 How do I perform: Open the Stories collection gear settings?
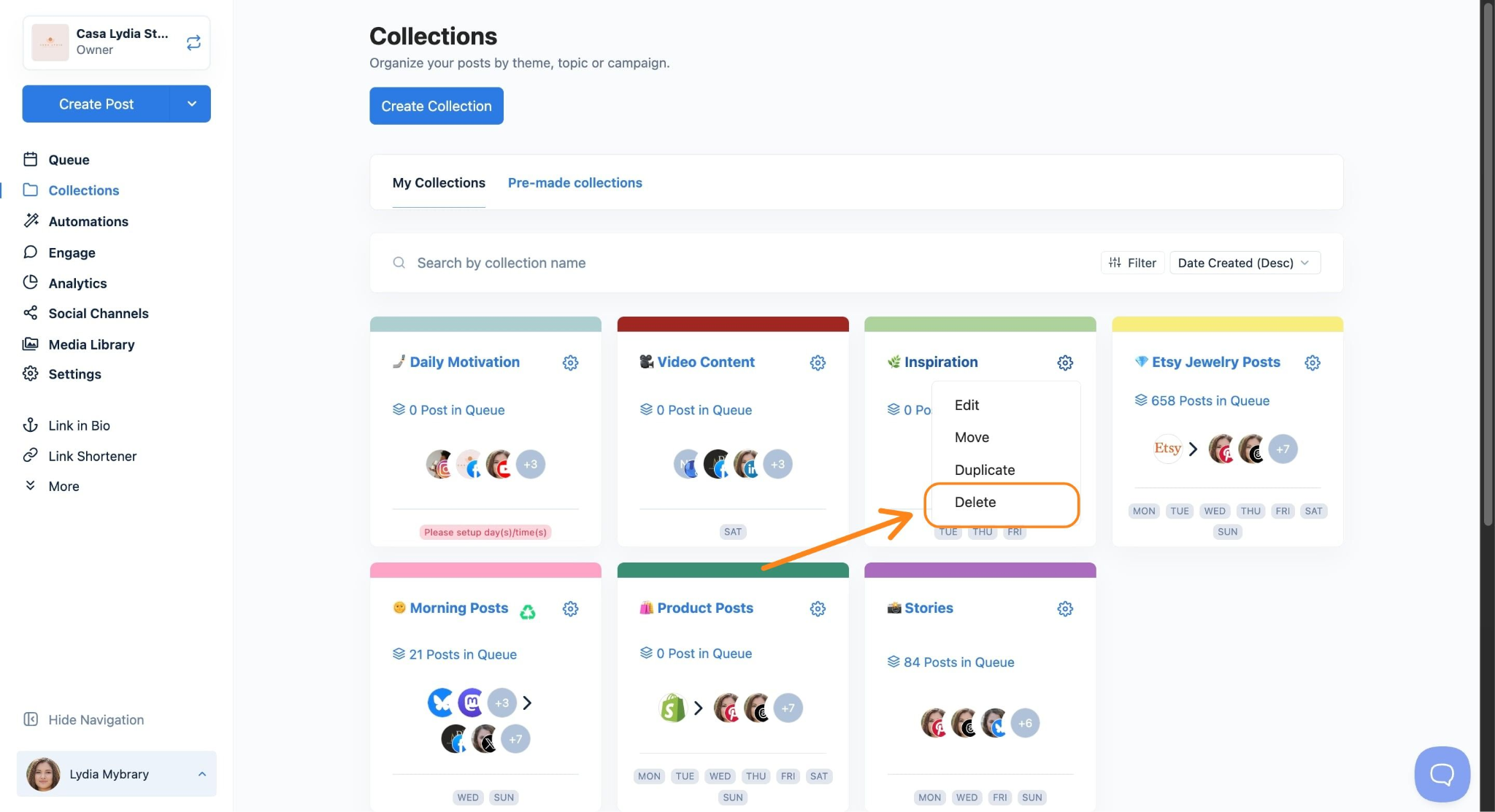tap(1065, 608)
